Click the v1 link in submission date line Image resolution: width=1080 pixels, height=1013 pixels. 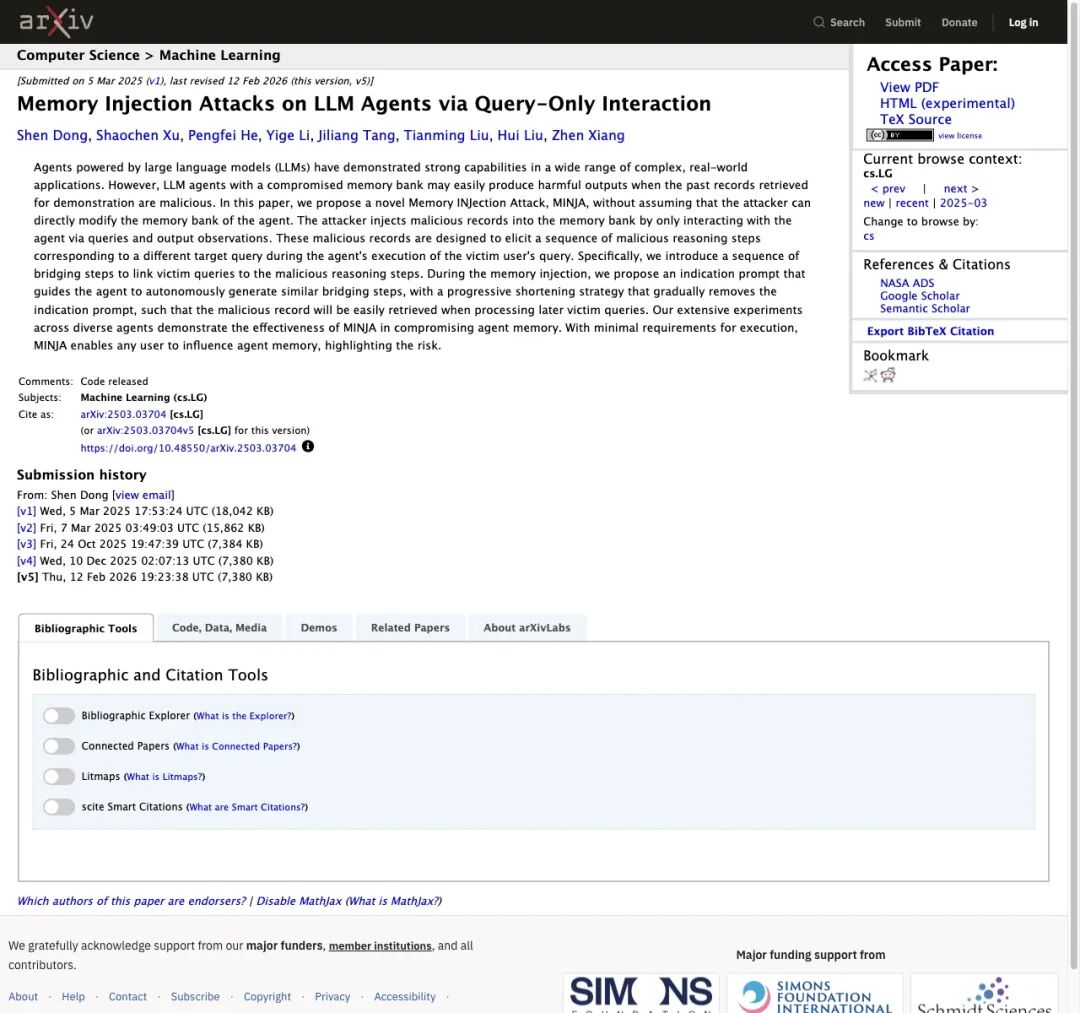(155, 81)
